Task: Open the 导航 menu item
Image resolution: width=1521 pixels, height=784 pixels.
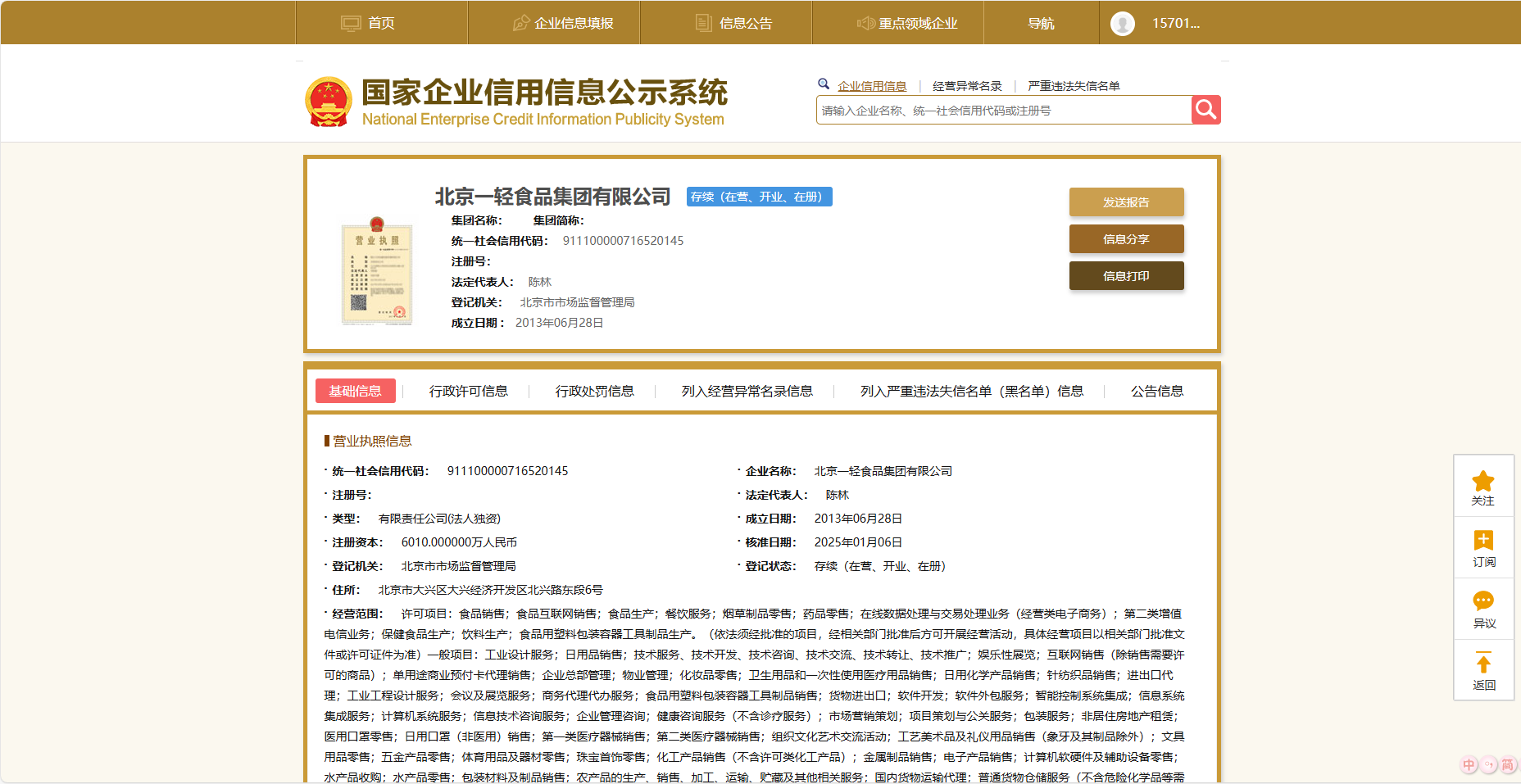Action: [x=1042, y=23]
